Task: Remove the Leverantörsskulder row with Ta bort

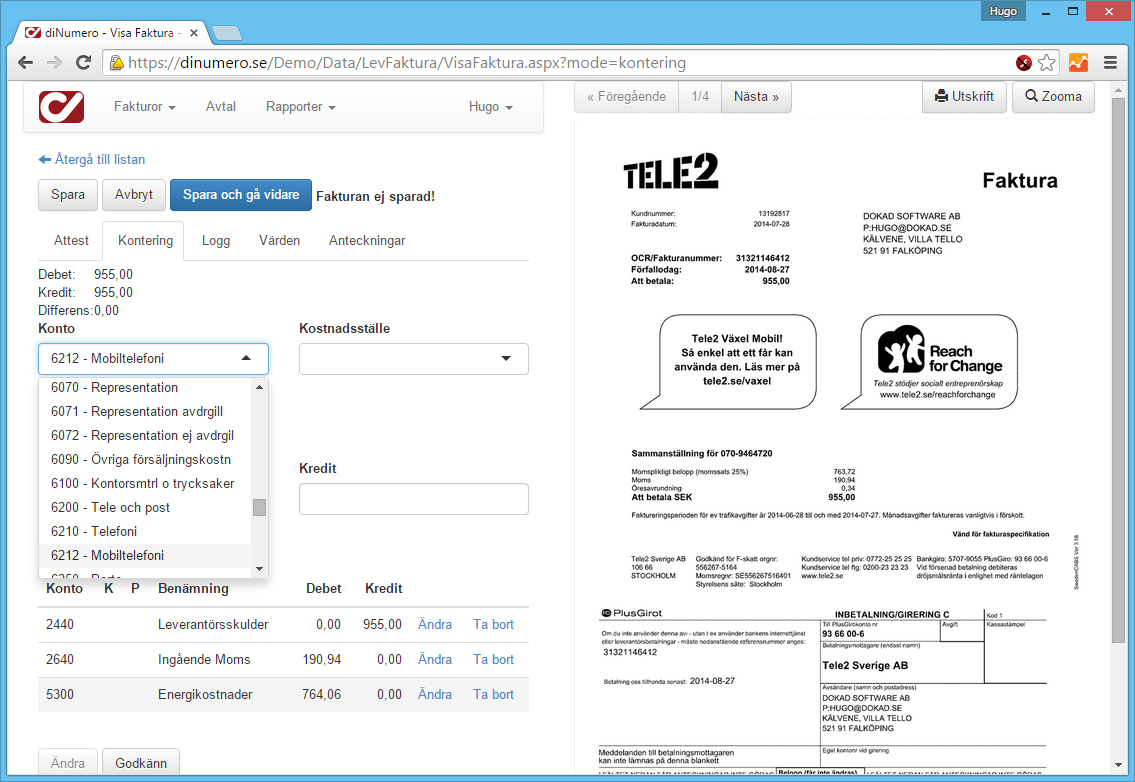Action: tap(494, 624)
